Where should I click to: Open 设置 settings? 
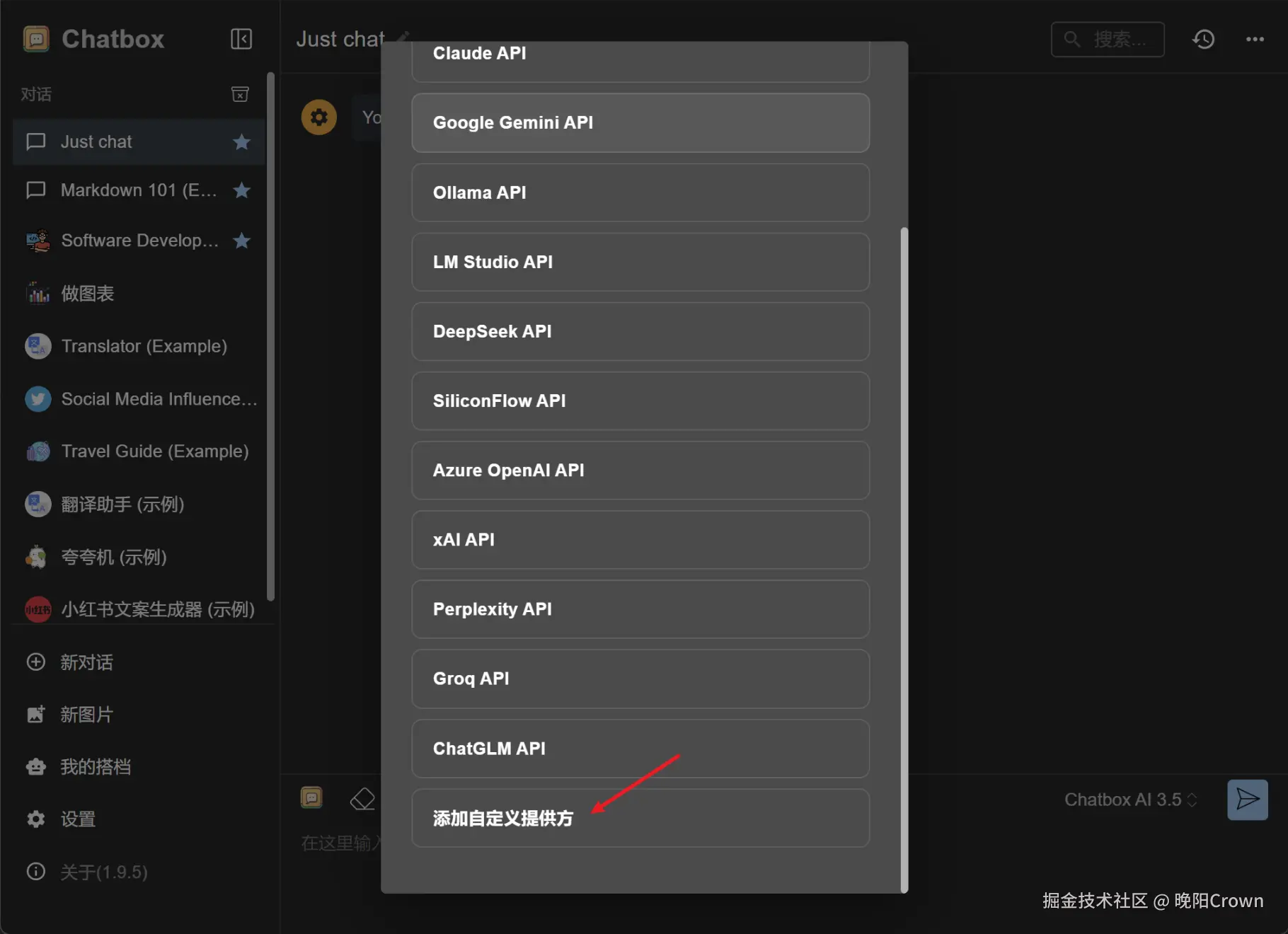(x=139, y=819)
